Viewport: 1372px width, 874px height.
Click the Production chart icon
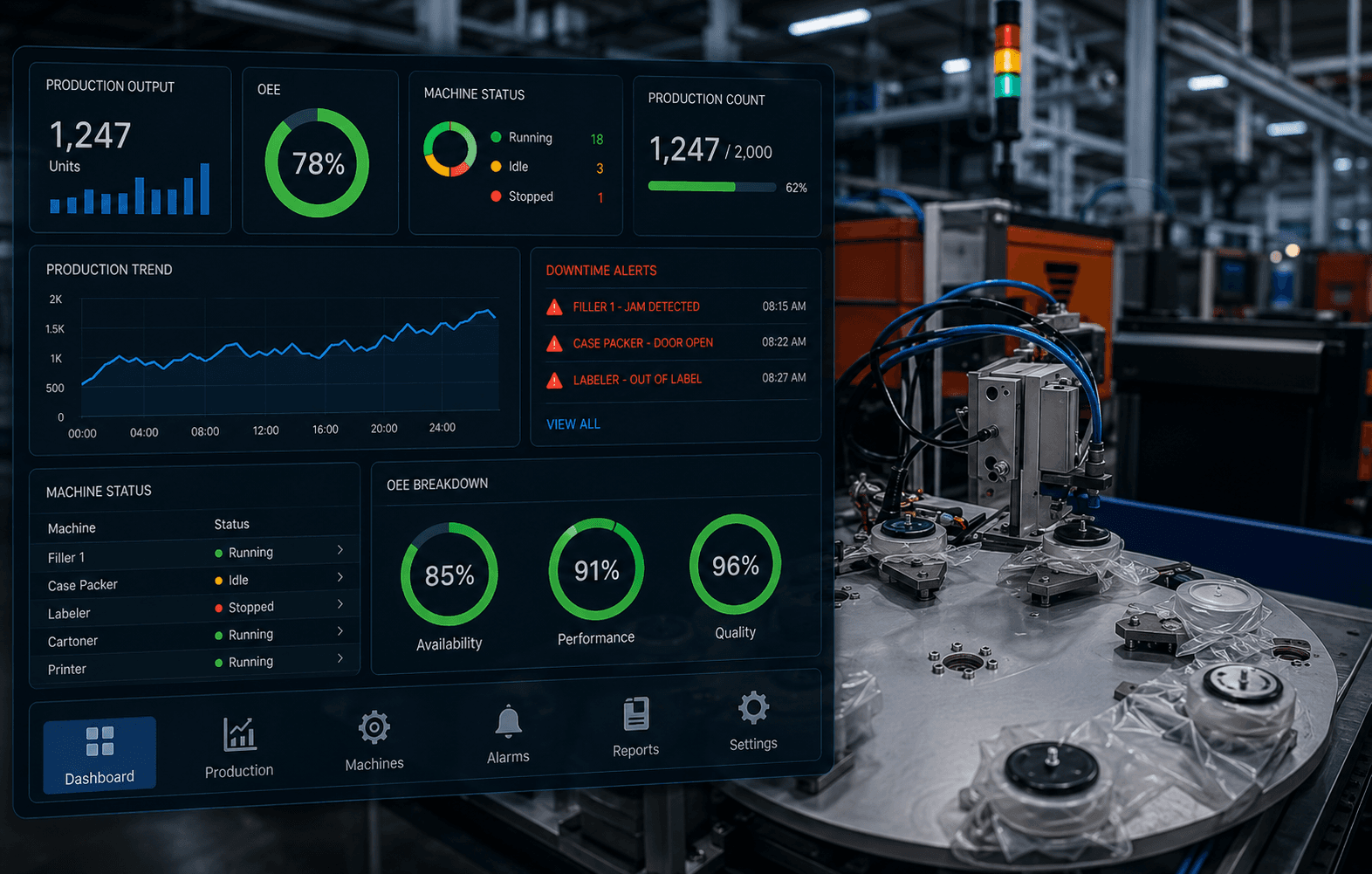pos(239,734)
